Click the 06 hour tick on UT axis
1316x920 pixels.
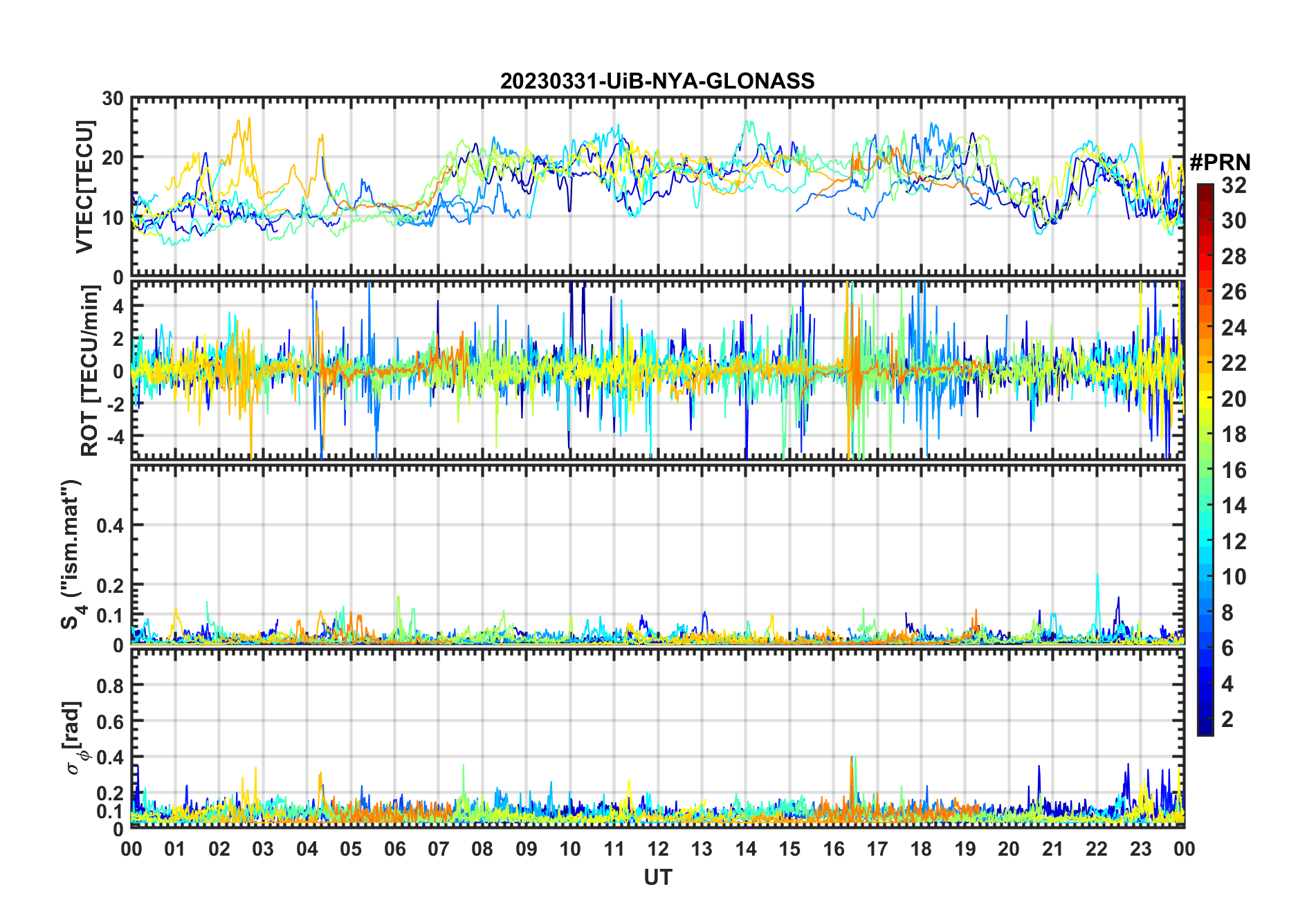coord(394,849)
